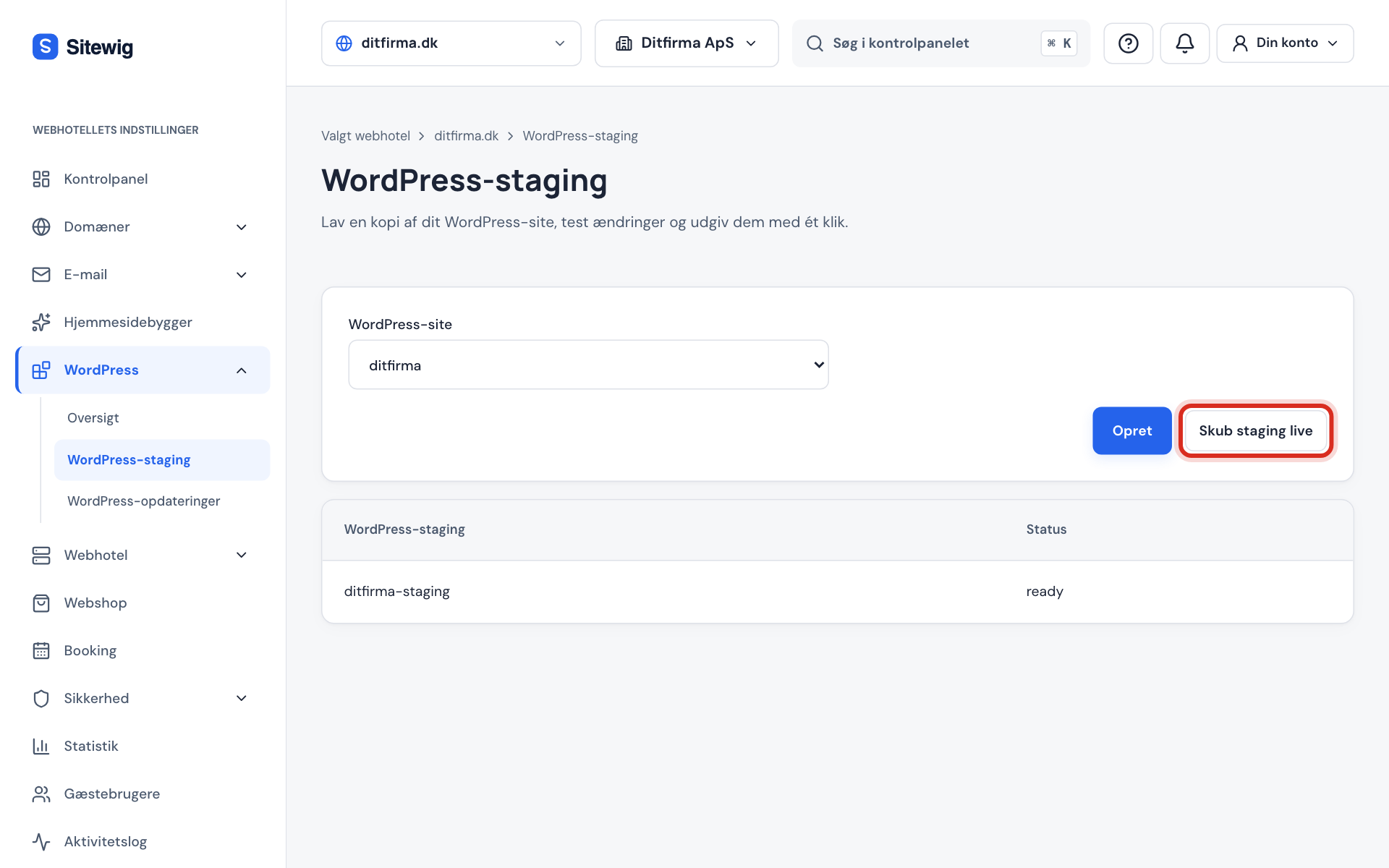This screenshot has height=868, width=1389.
Task: Expand the Sikkerhed chevron
Action: click(242, 698)
